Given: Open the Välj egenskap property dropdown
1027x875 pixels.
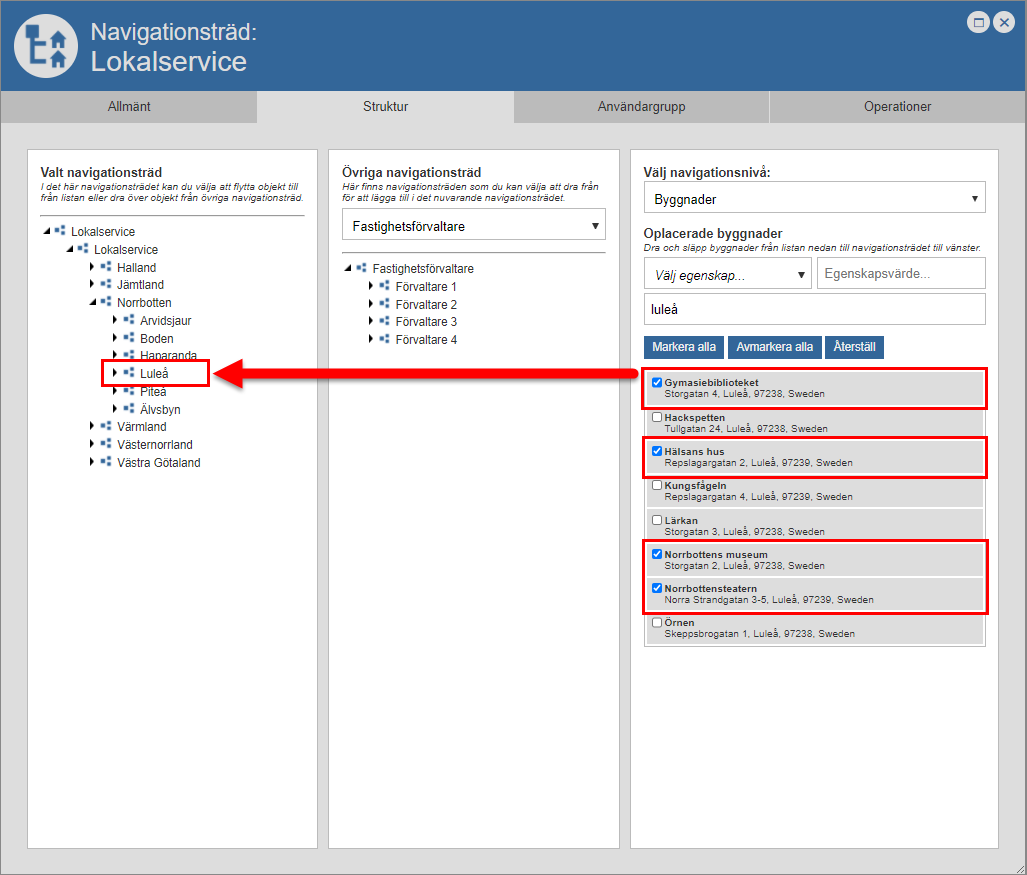Looking at the screenshot, I should point(728,273).
